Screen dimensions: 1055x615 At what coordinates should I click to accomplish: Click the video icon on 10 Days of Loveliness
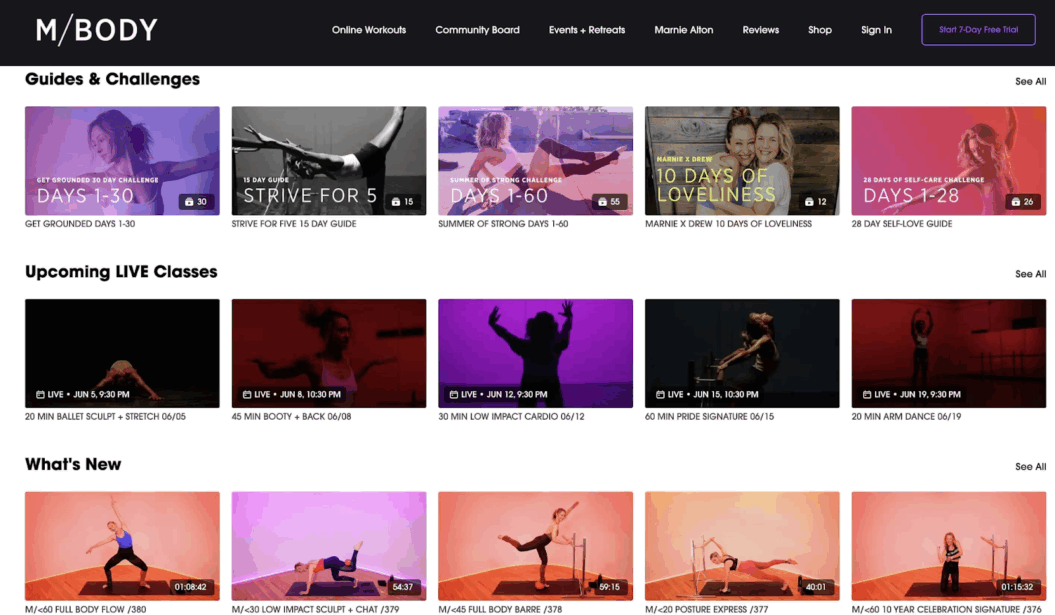816,199
